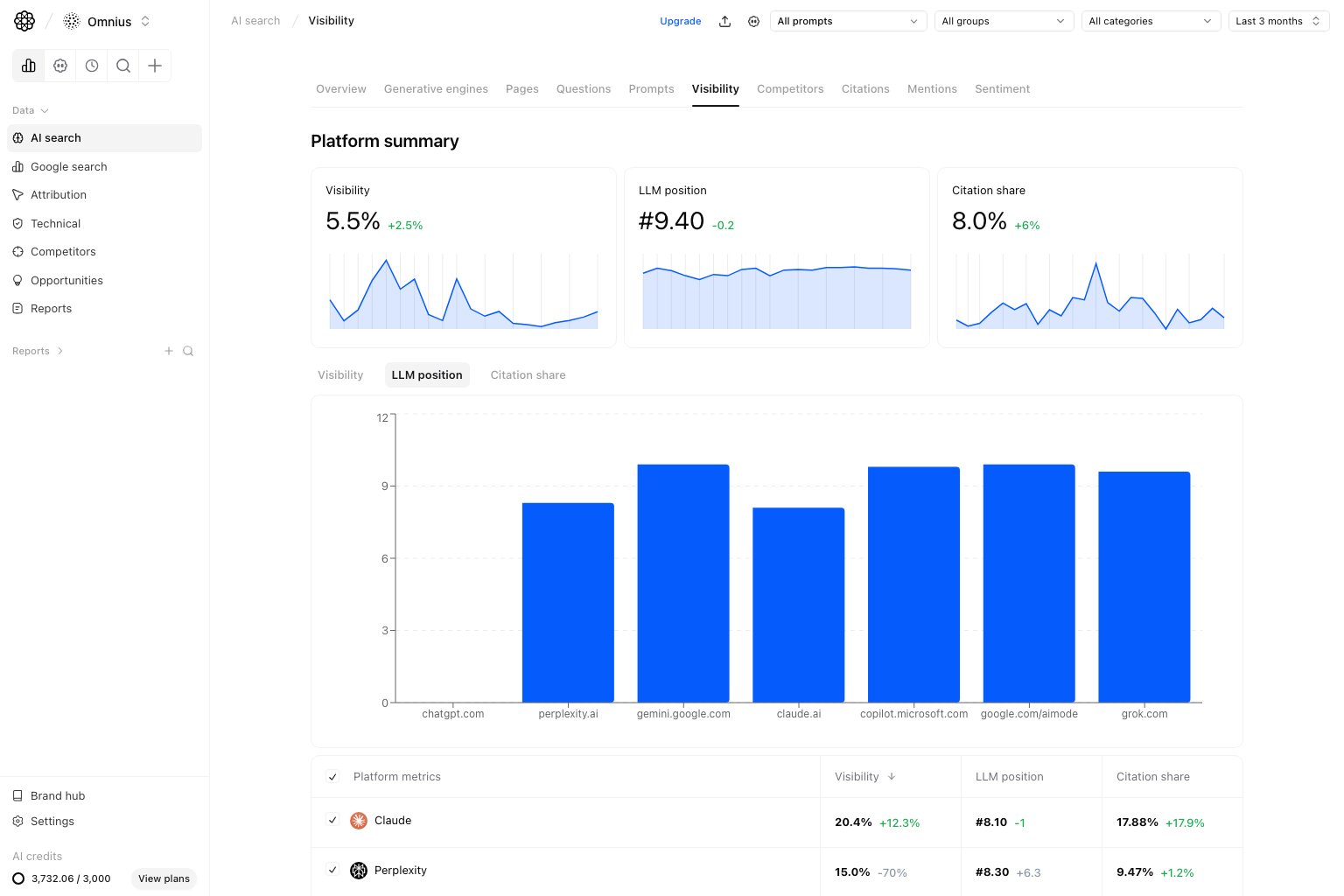The width and height of the screenshot is (1344, 896).
Task: Click the export share icon in header
Action: click(724, 21)
